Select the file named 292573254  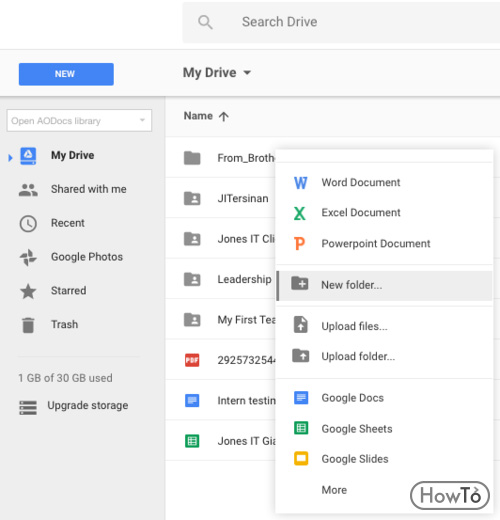click(247, 360)
